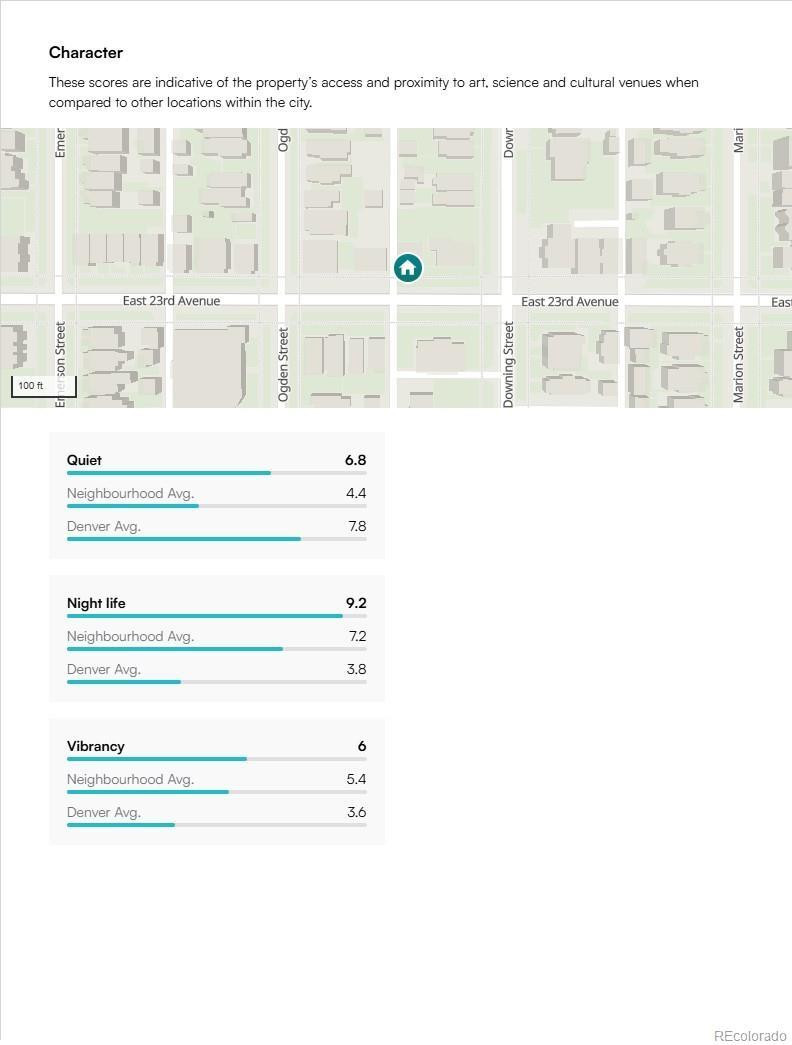The height and width of the screenshot is (1045, 792).
Task: Click the Quiet score progress bar
Action: tap(216, 473)
